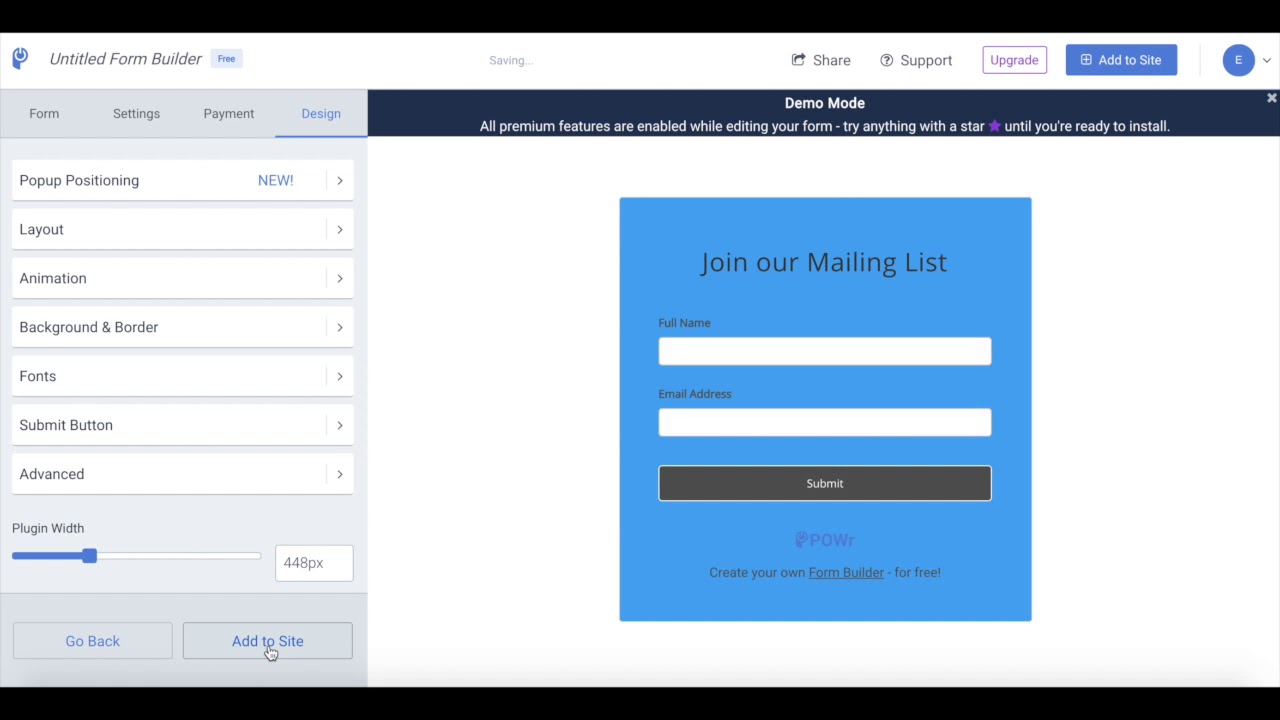
Task: Click the Fonts chevron arrow
Action: pyautogui.click(x=340, y=377)
